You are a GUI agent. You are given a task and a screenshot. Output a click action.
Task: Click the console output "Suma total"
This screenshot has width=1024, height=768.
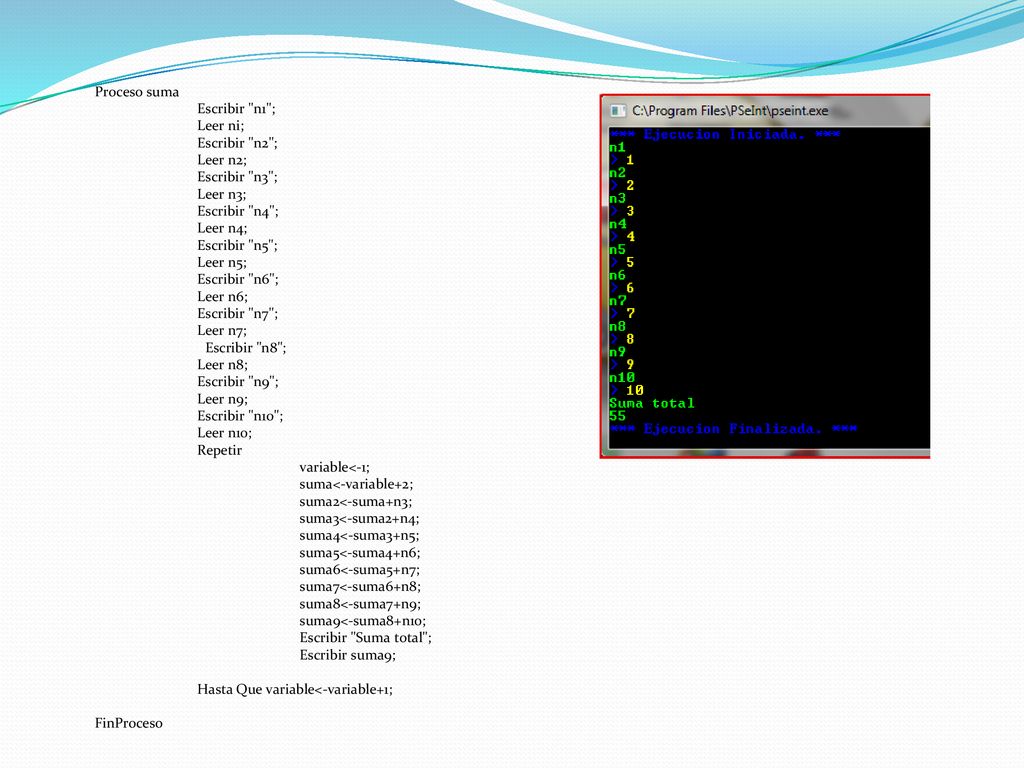[652, 404]
